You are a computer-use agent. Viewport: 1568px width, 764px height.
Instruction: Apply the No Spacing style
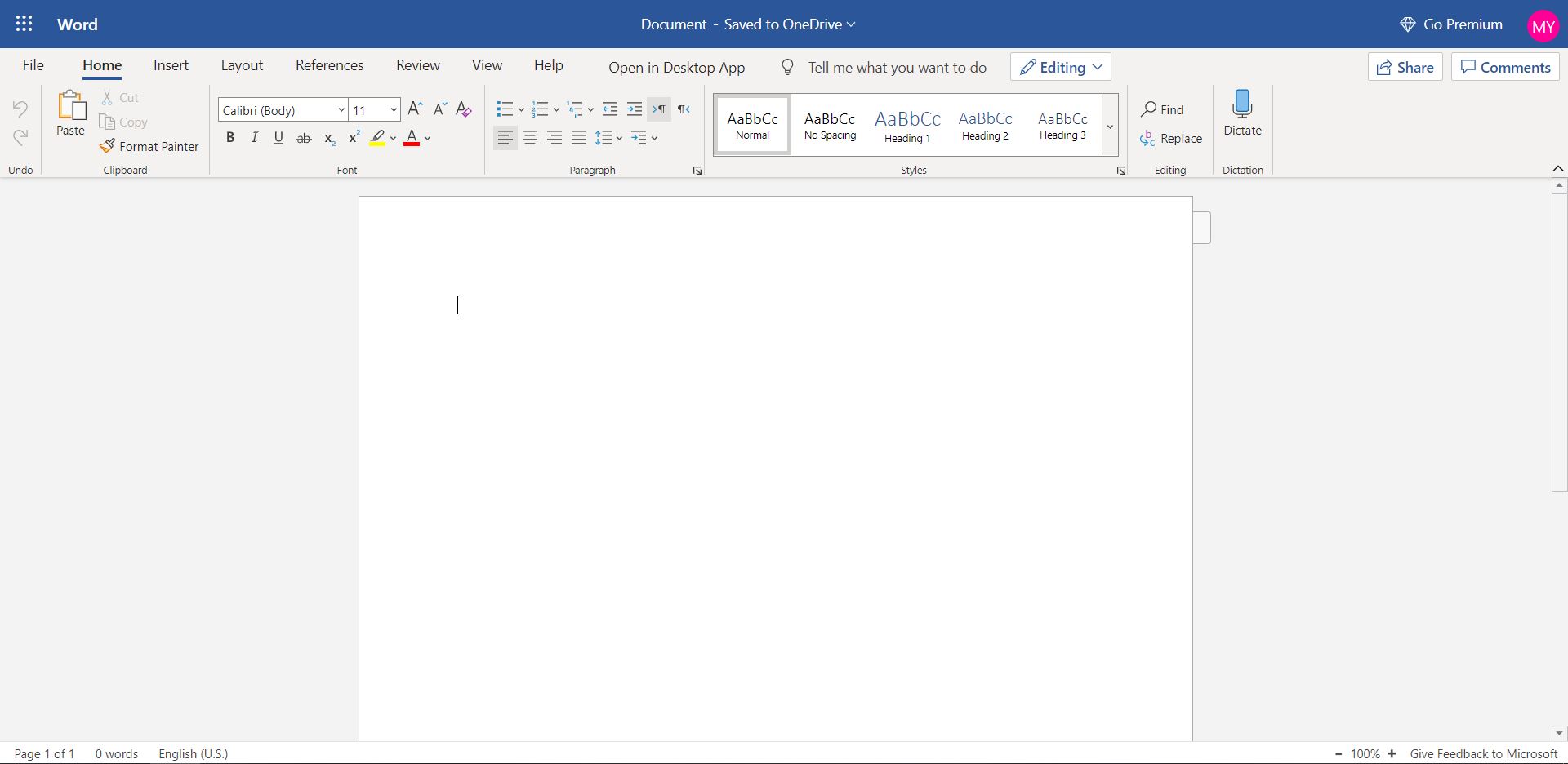830,126
